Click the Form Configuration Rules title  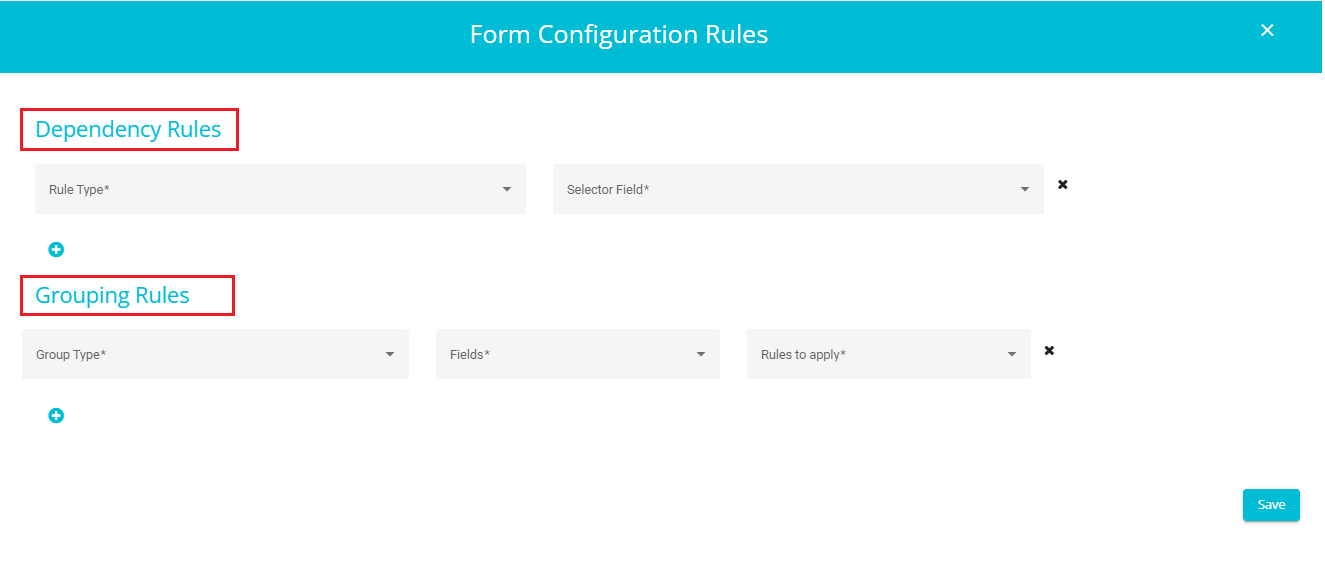pos(619,35)
